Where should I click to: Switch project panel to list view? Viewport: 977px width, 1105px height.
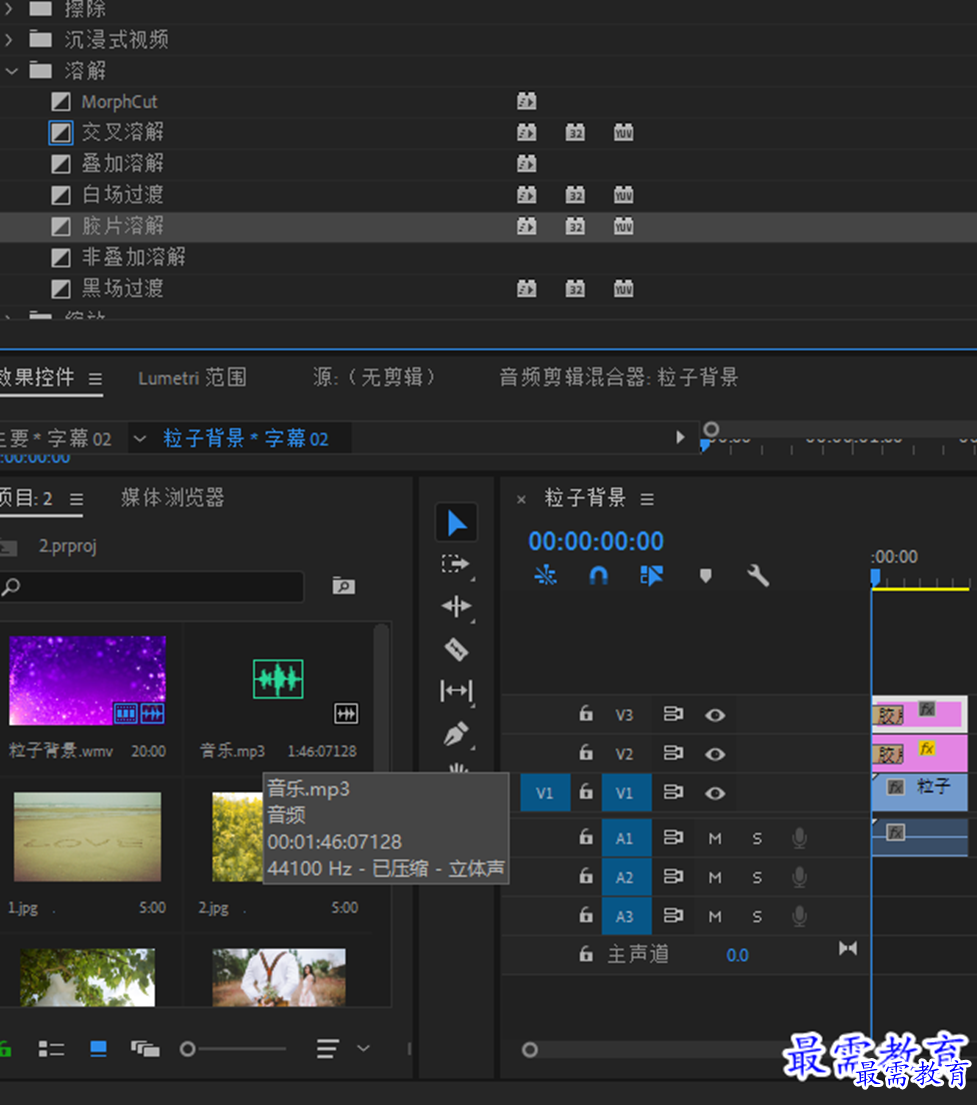pos(51,1049)
